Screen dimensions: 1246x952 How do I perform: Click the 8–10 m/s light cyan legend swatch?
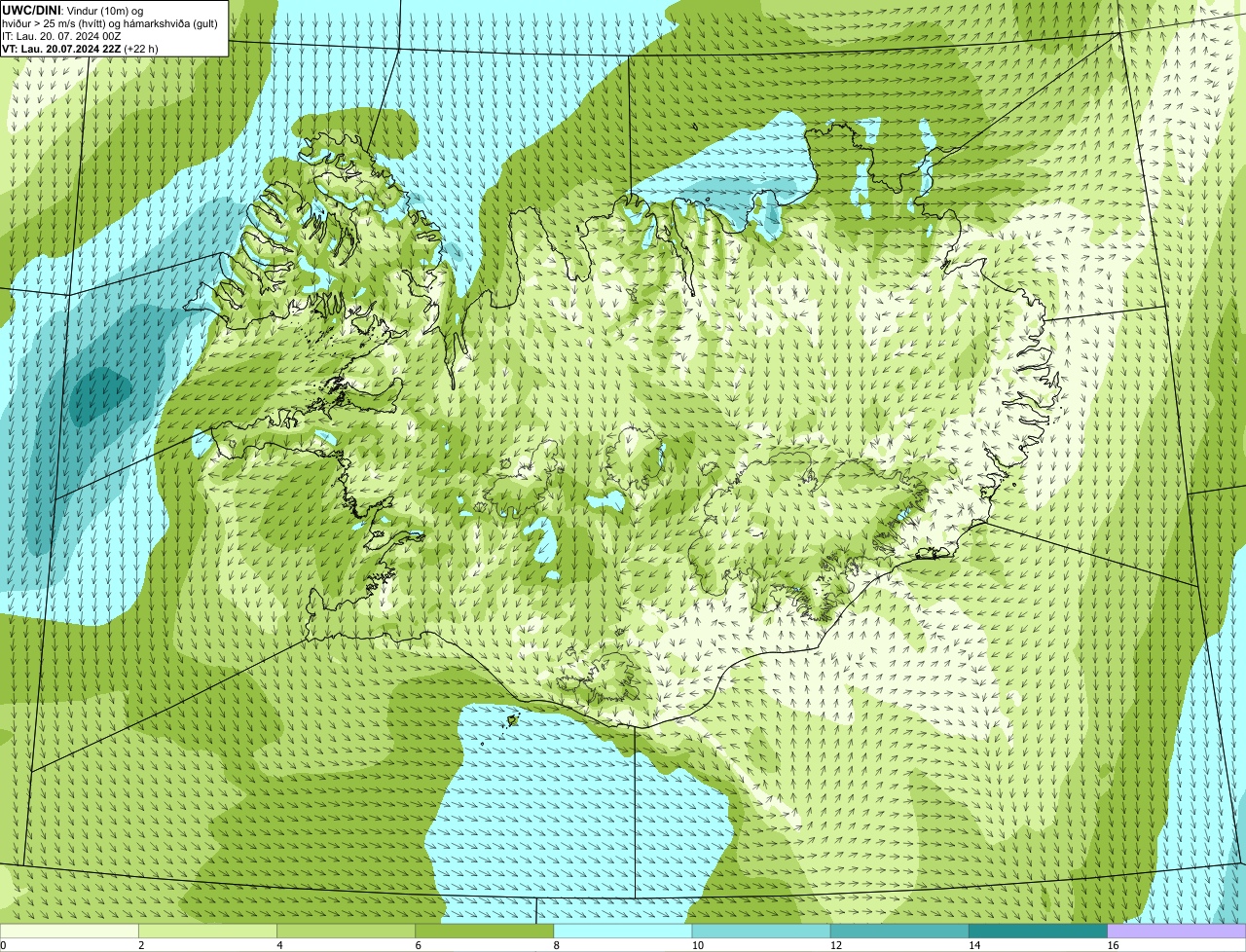pos(623,931)
